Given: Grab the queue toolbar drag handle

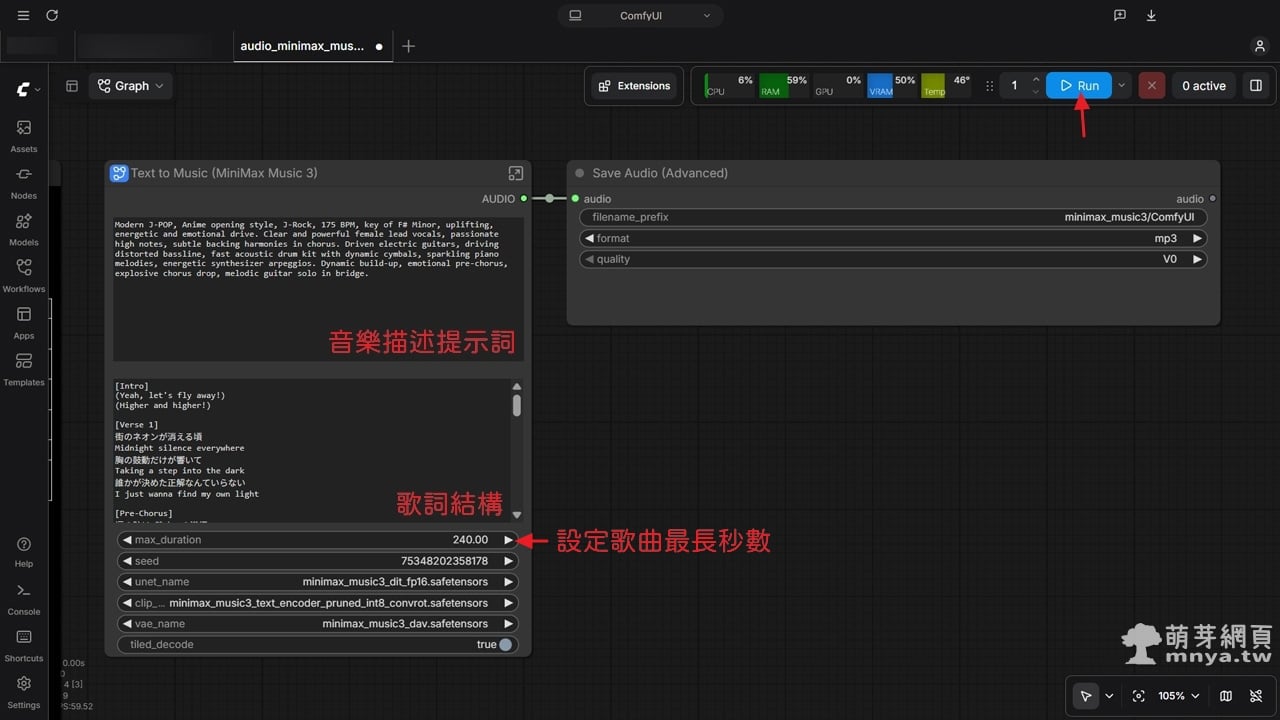Looking at the screenshot, I should 990,86.
